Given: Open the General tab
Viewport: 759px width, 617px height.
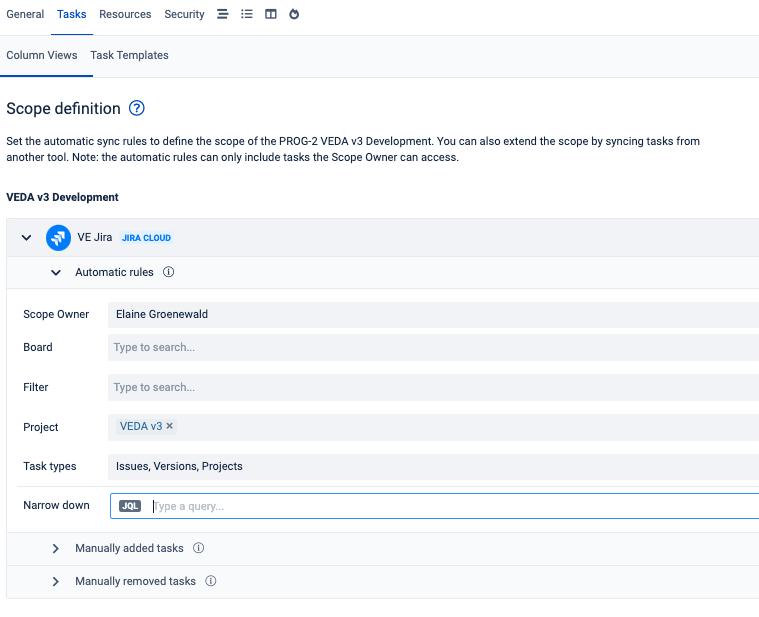Looking at the screenshot, I should point(25,15).
